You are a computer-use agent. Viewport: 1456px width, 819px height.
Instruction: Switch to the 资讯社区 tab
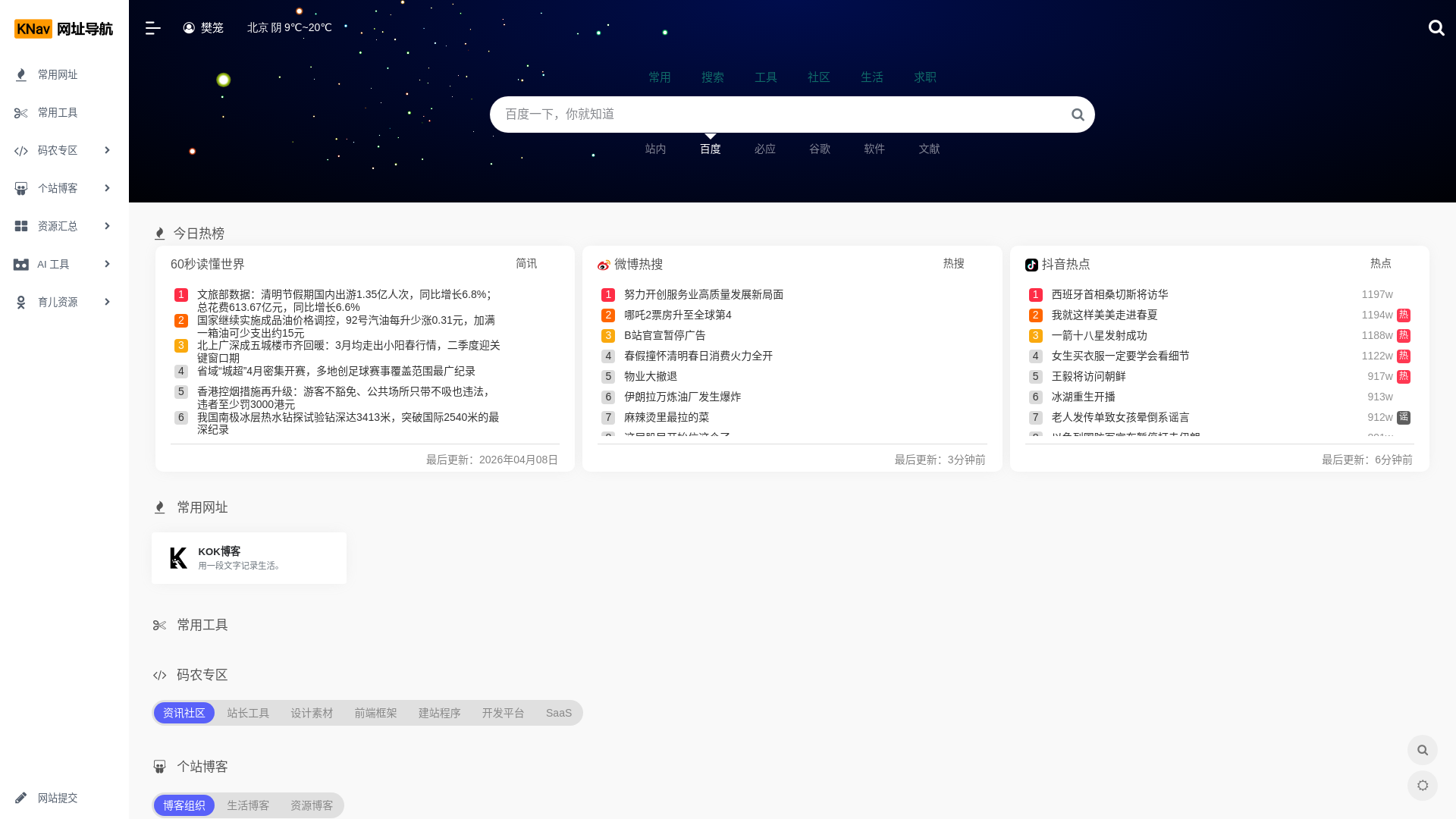(184, 713)
